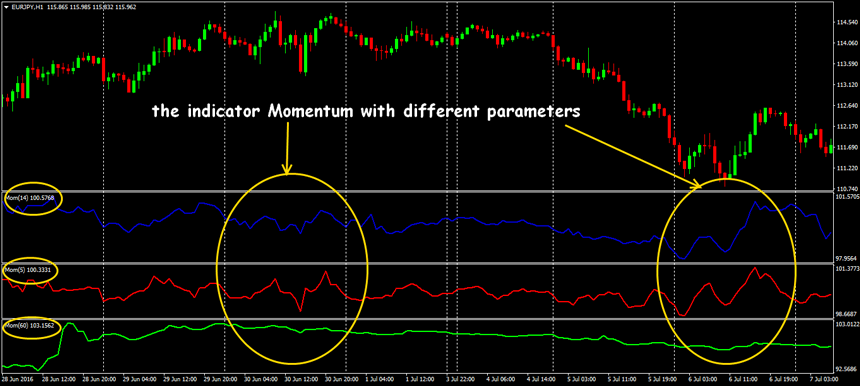860x386 pixels.
Task: Click price scale value 114.060
Action: click(847, 44)
